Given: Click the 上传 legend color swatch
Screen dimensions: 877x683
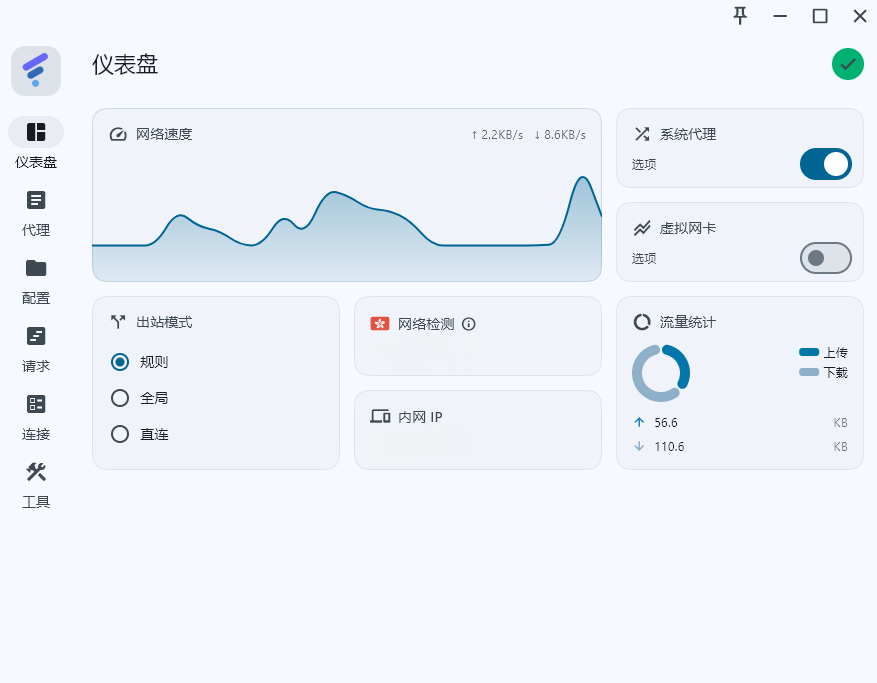Looking at the screenshot, I should point(809,352).
